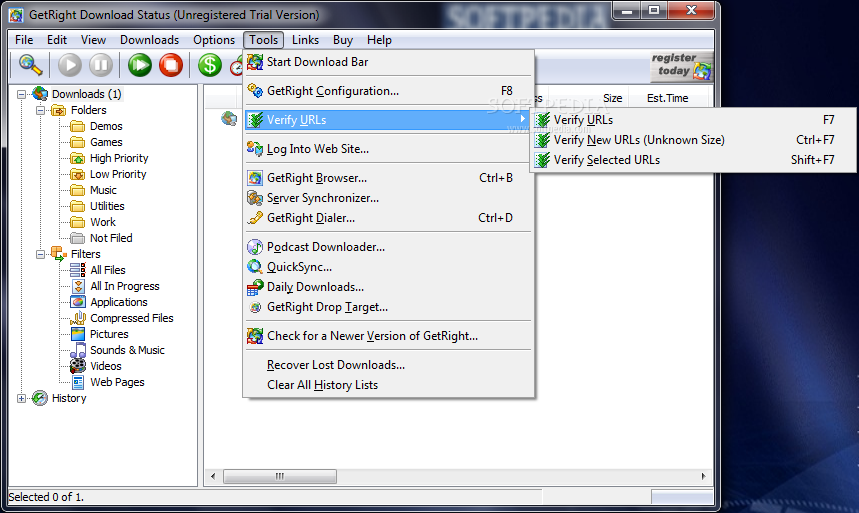Click the High Priority folder icon
The image size is (859, 513).
pos(78,158)
